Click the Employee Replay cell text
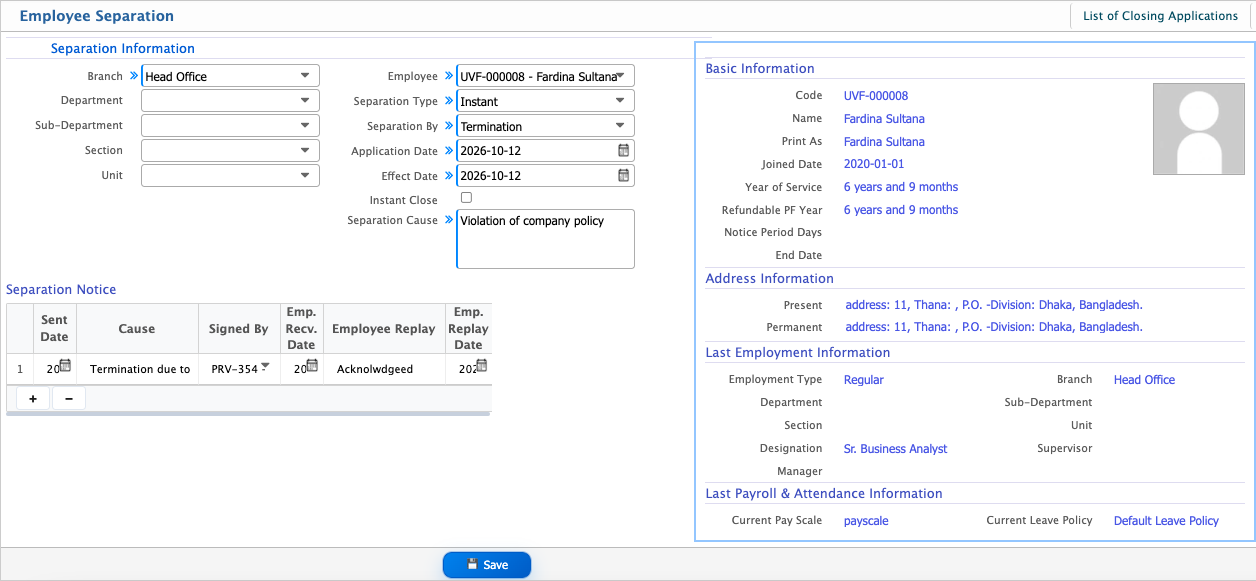This screenshot has width=1256, height=581. click(374, 369)
